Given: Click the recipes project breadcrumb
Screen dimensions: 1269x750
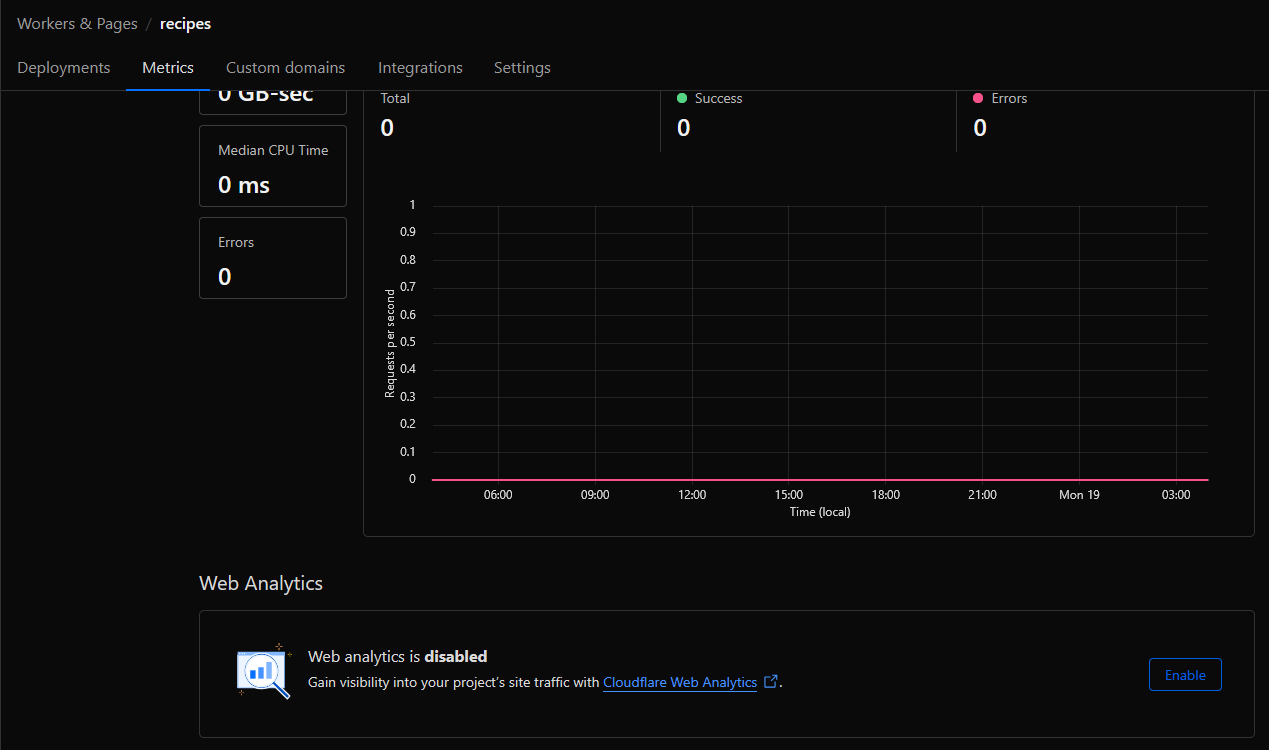Looking at the screenshot, I should coord(185,24).
